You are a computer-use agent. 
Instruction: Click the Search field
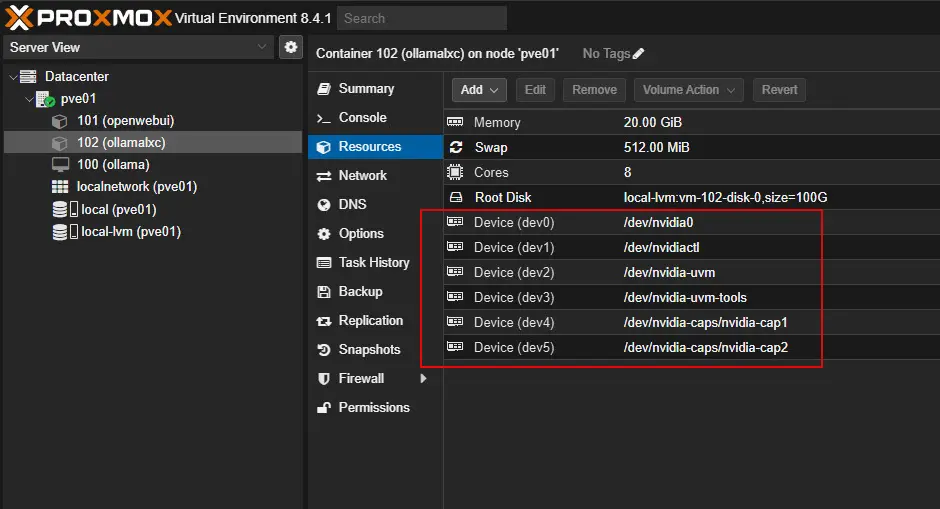421,18
